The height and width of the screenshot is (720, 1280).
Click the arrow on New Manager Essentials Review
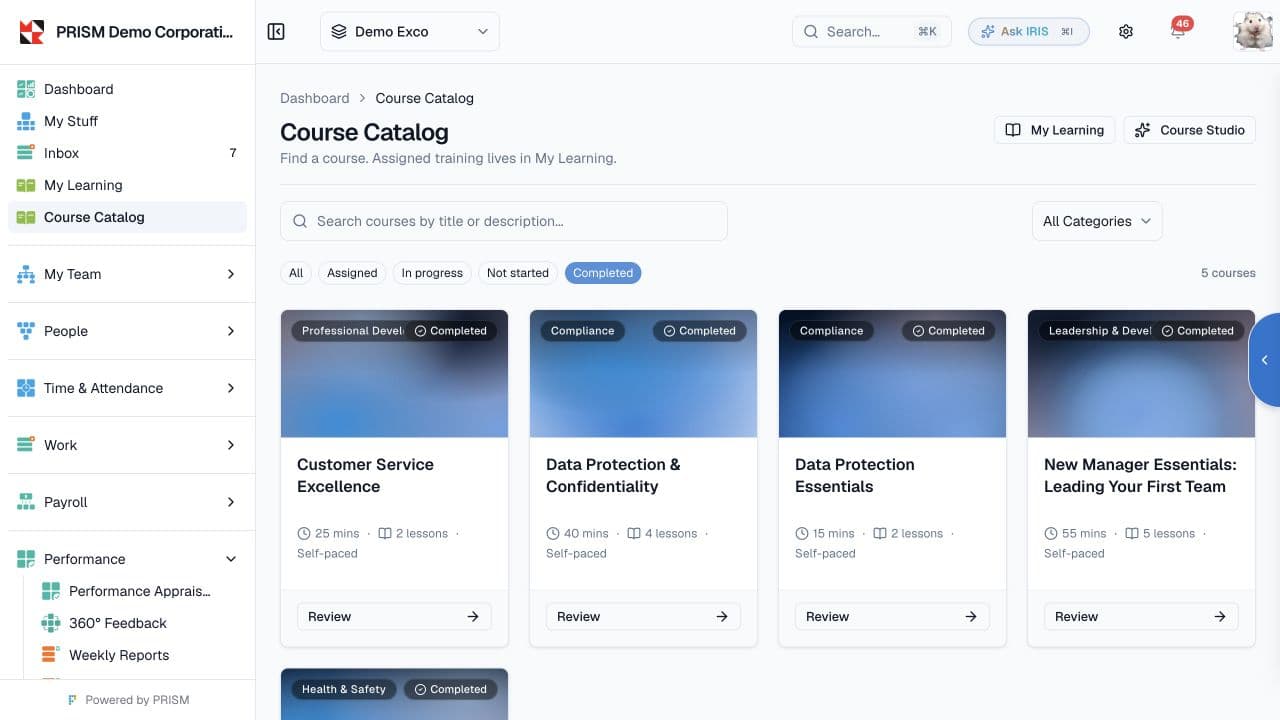point(1220,617)
